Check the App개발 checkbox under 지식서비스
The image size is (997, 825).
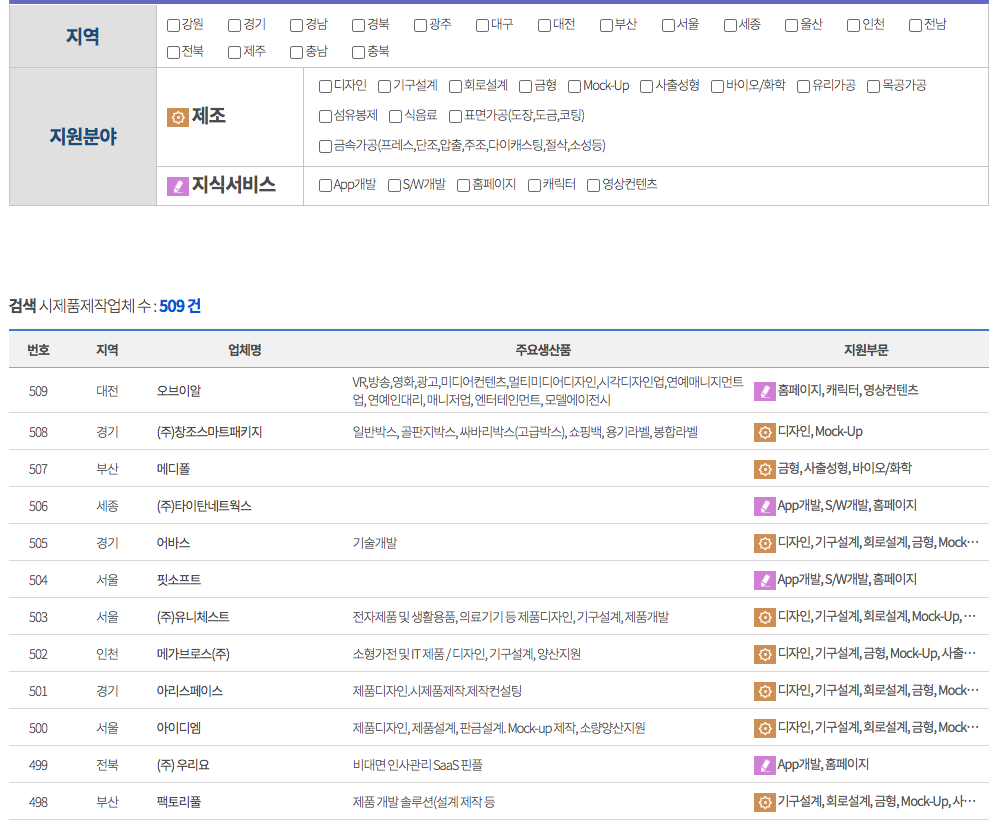(x=324, y=184)
